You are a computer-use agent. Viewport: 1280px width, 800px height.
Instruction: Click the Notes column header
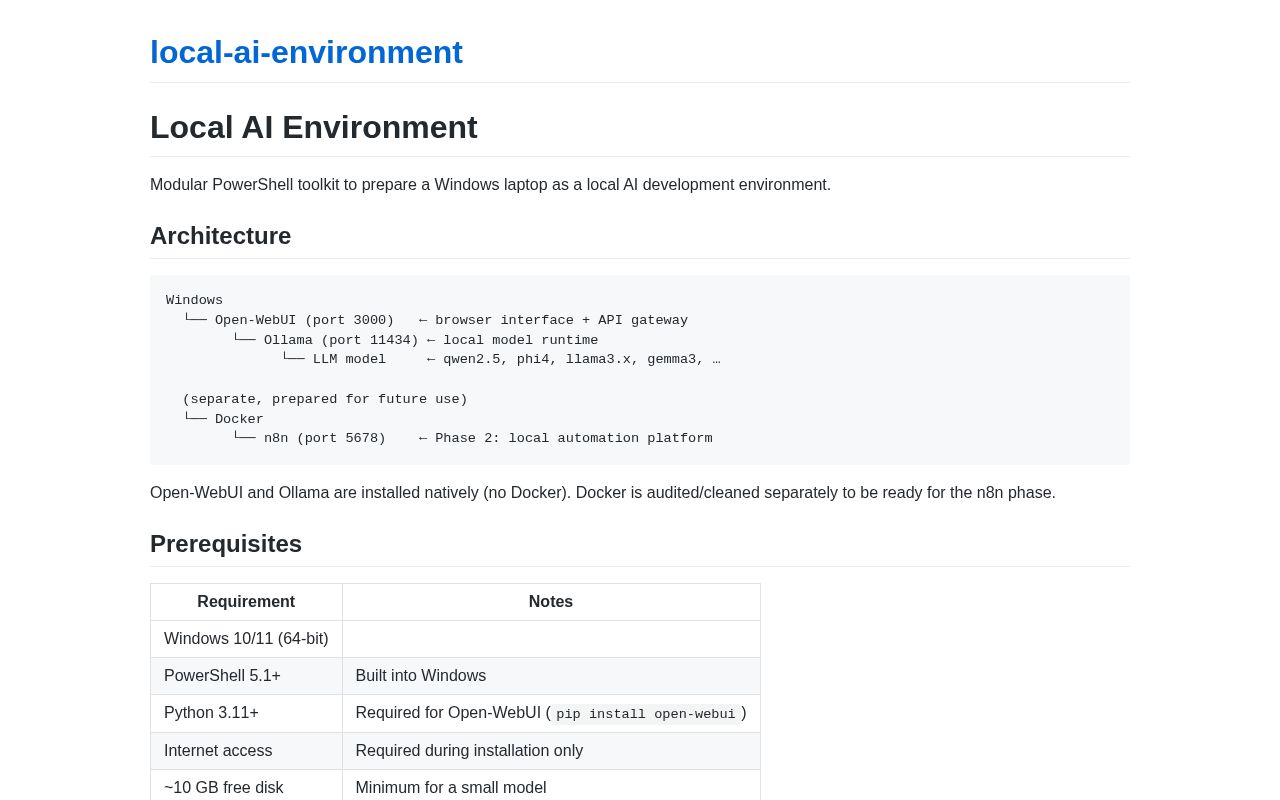click(x=551, y=602)
